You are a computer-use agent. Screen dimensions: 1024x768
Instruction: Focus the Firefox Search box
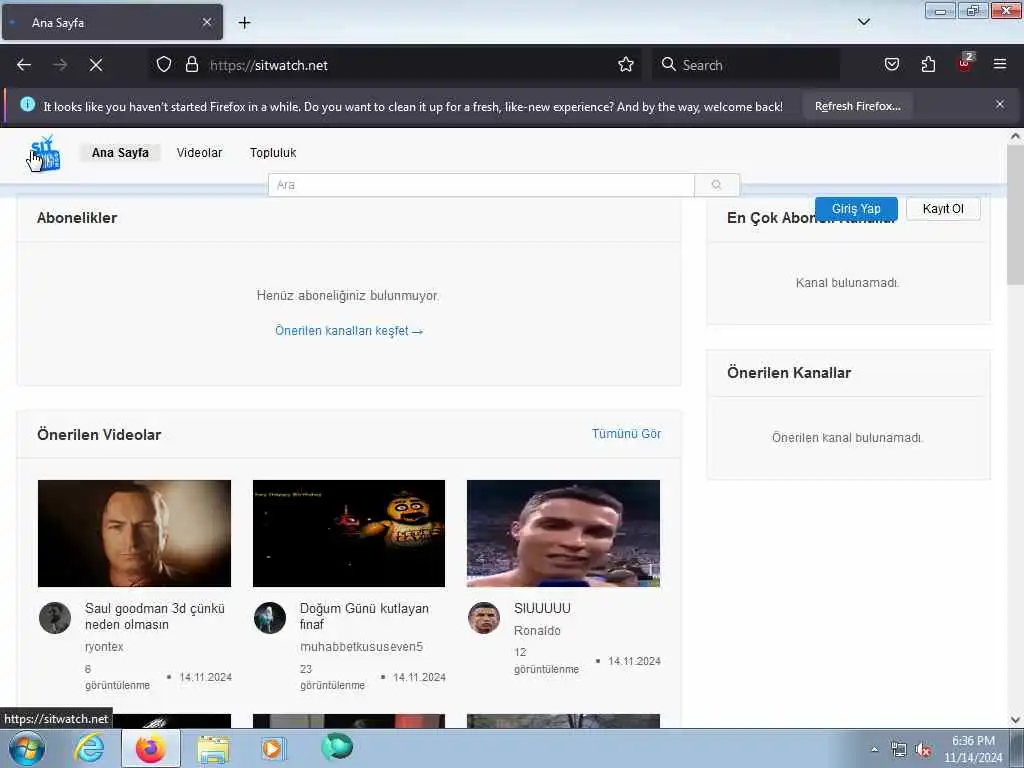pos(746,65)
